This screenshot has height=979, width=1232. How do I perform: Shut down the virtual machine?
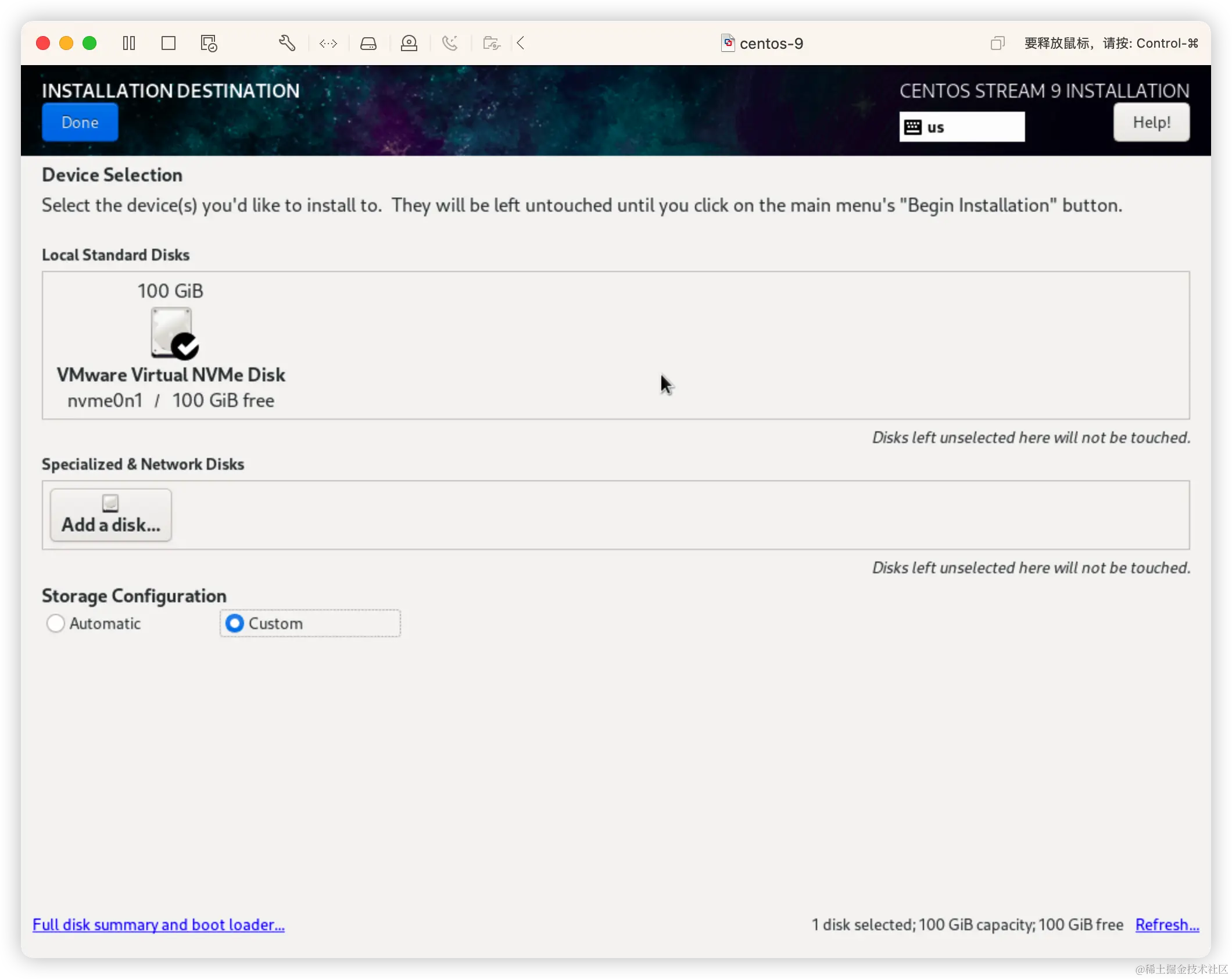[x=169, y=43]
